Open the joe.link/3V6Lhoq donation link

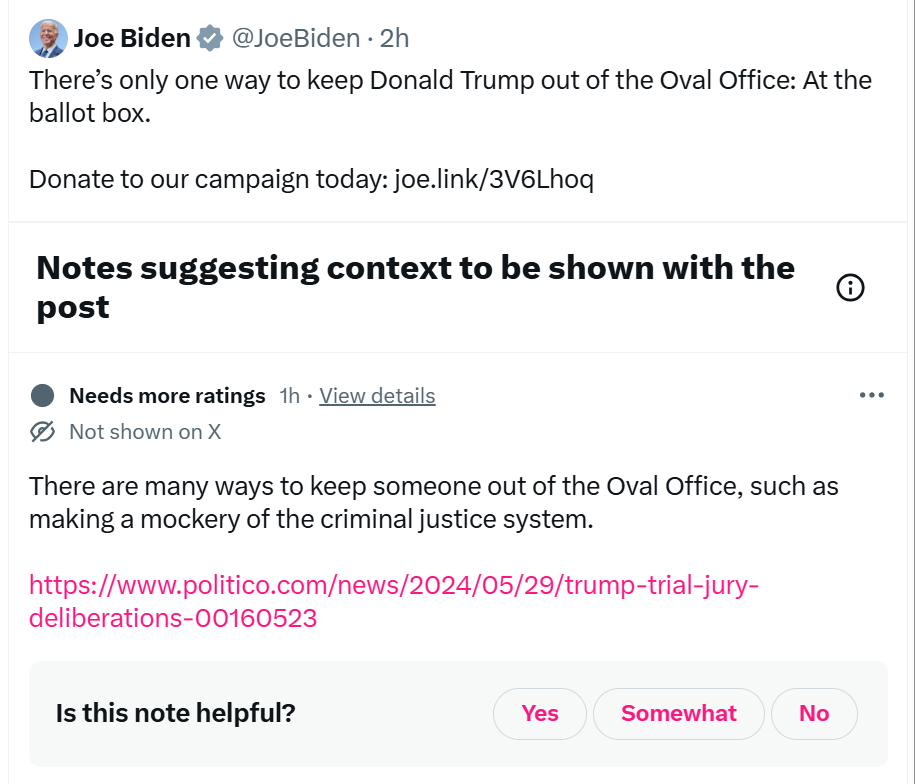493,180
